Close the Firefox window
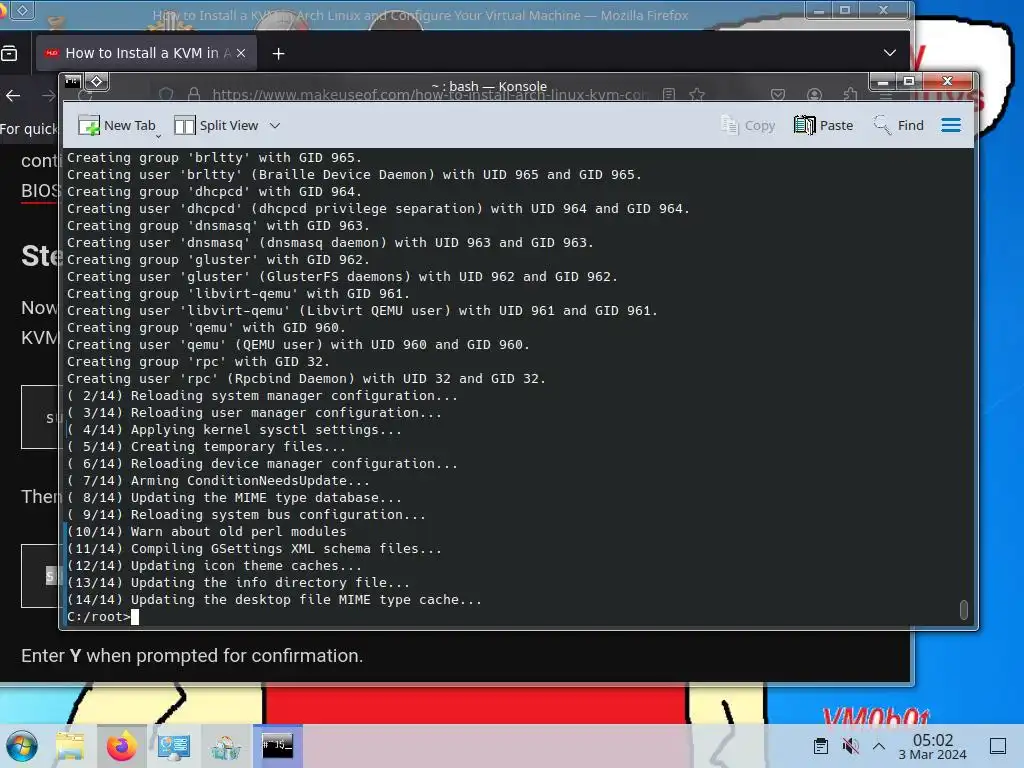This screenshot has width=1024, height=768. 884,10
